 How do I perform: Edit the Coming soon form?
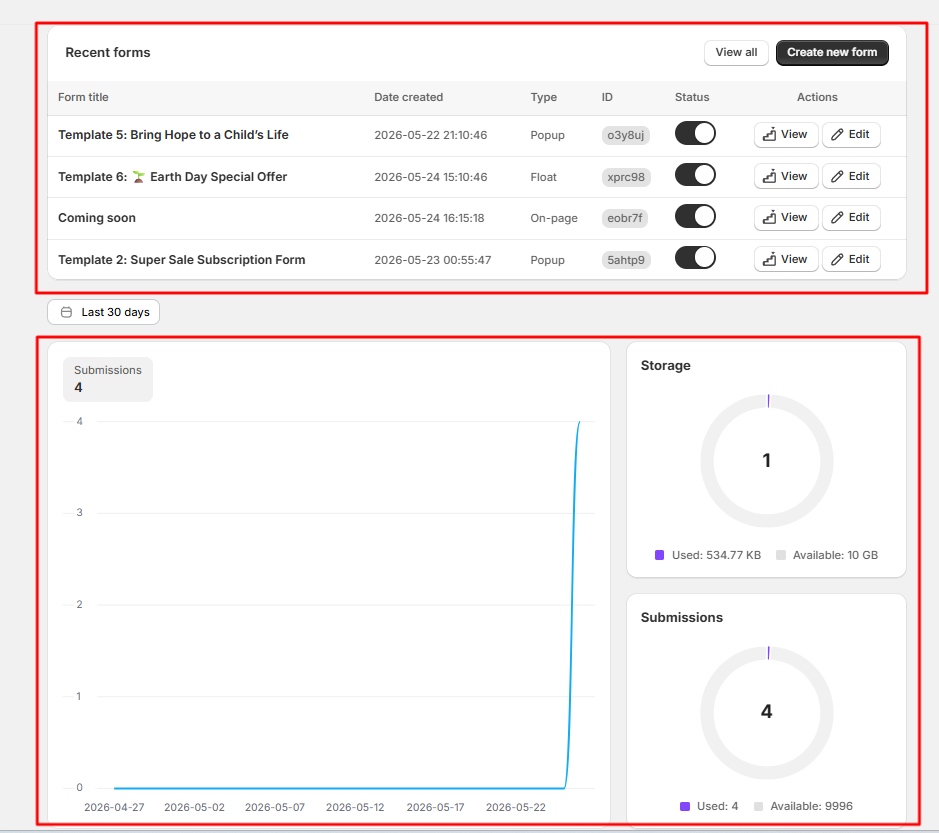[851, 217]
